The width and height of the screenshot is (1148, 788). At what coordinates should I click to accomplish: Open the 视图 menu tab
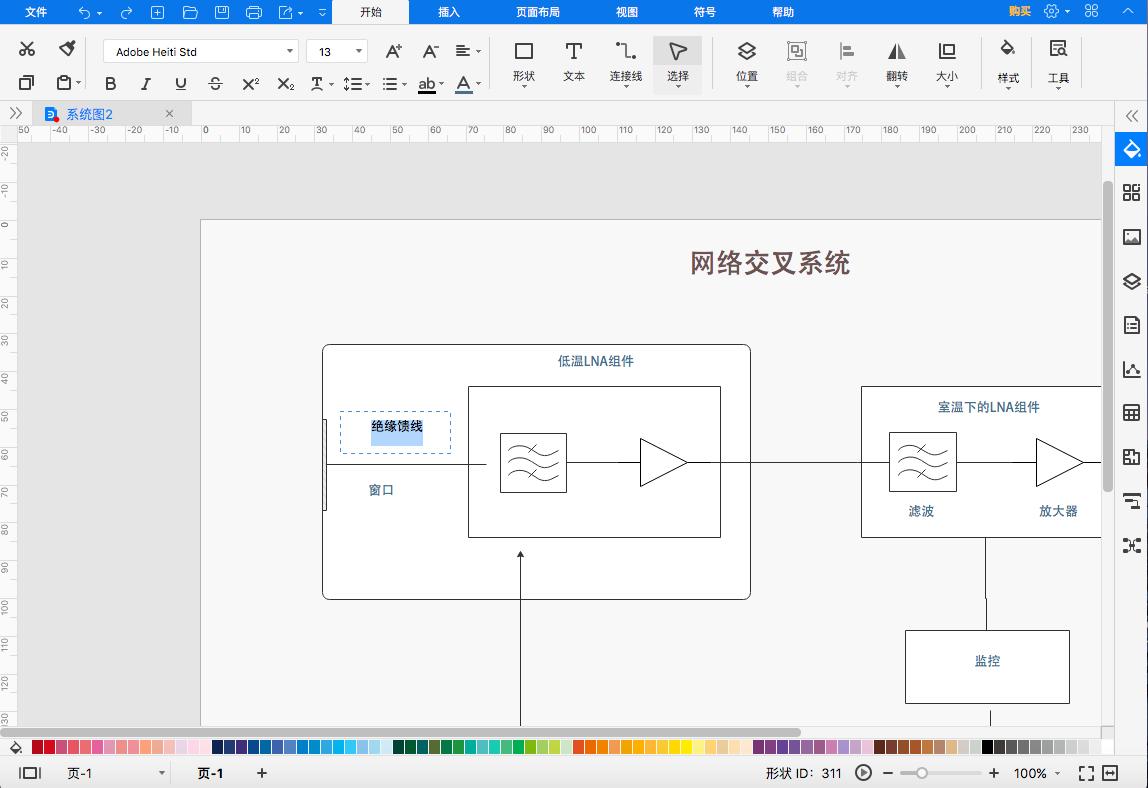coord(627,12)
